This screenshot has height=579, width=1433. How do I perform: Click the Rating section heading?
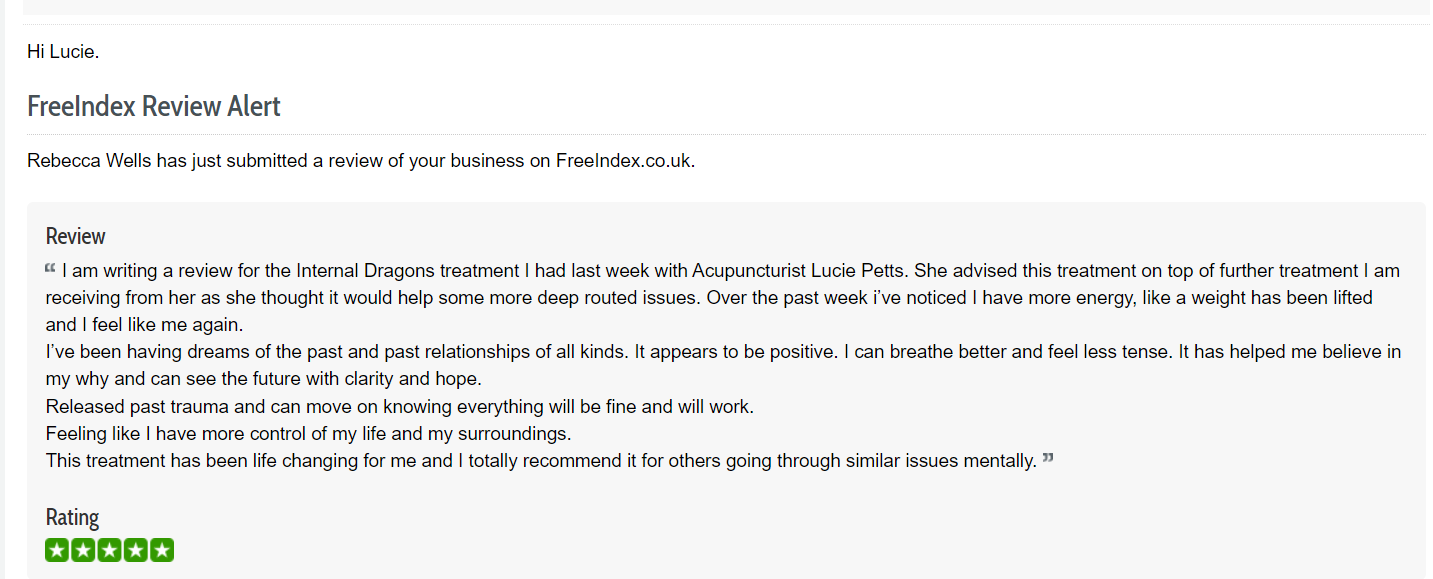tap(72, 517)
